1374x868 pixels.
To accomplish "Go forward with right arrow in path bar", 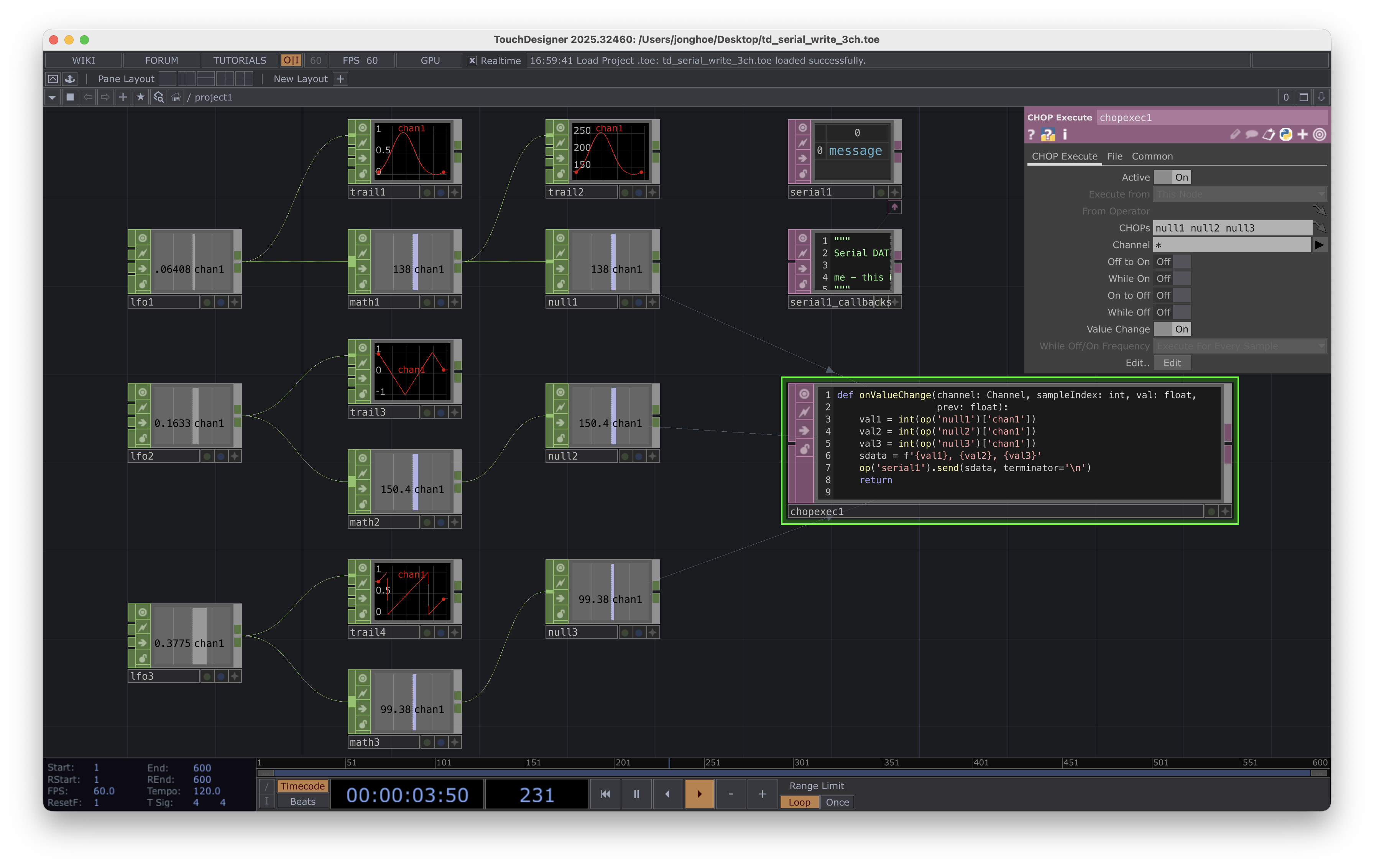I will pyautogui.click(x=105, y=97).
